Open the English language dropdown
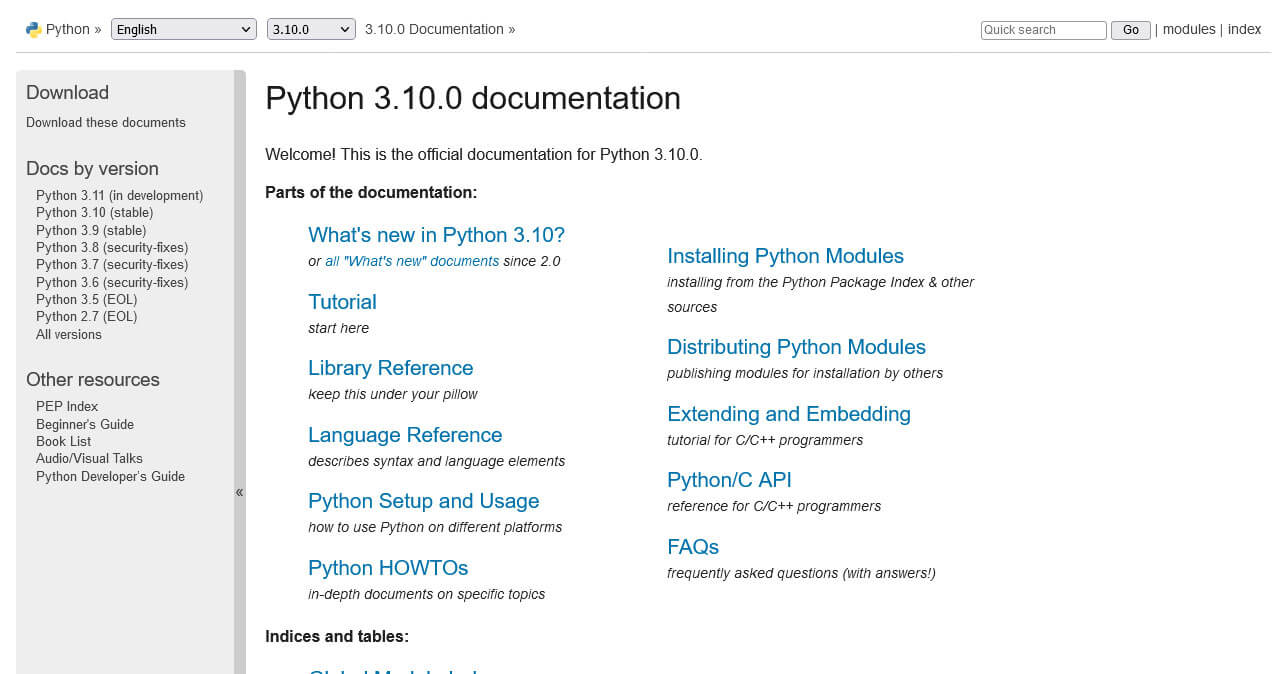This screenshot has height=674, width=1287. point(184,30)
